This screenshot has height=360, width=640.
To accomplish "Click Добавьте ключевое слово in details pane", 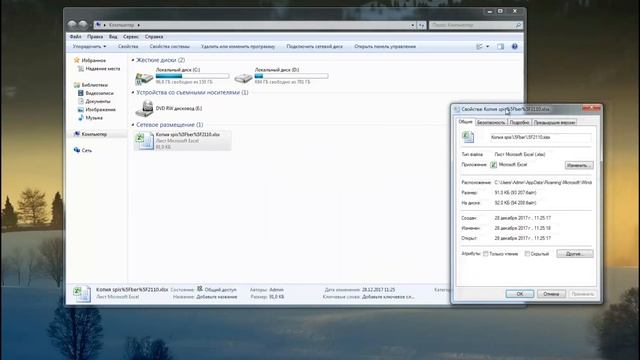I will 388,297.
